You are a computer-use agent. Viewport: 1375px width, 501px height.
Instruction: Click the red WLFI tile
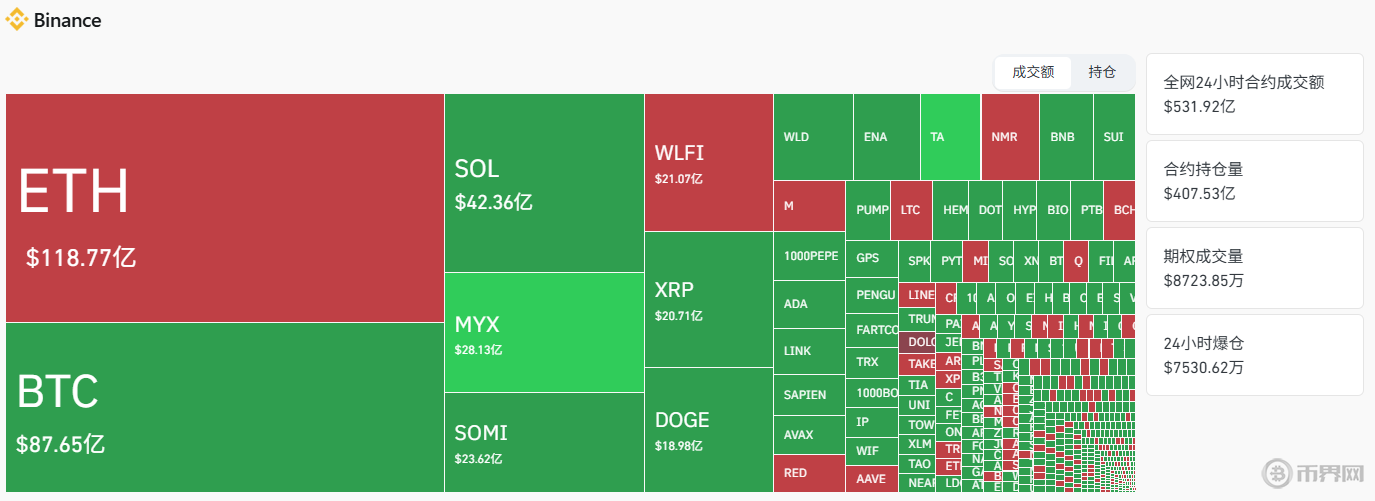pyautogui.click(x=708, y=163)
